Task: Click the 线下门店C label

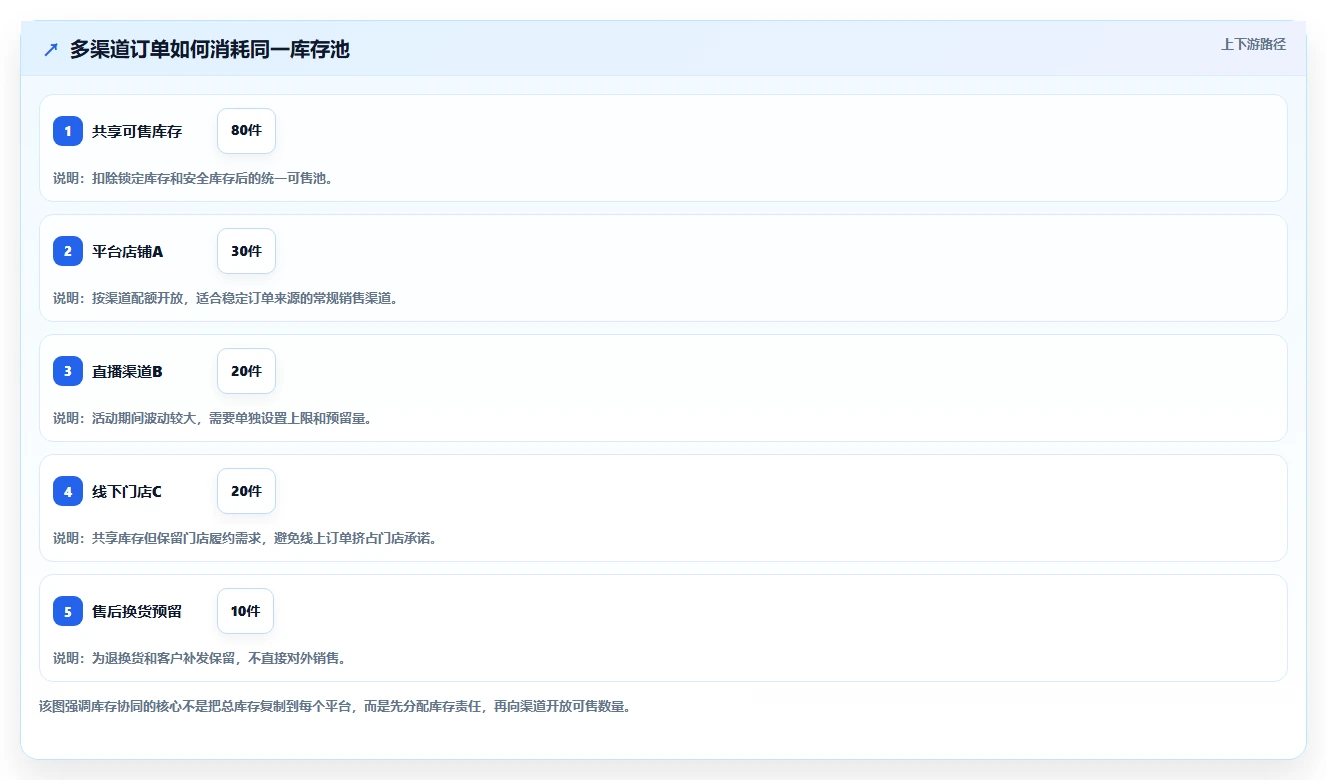Action: pos(127,491)
